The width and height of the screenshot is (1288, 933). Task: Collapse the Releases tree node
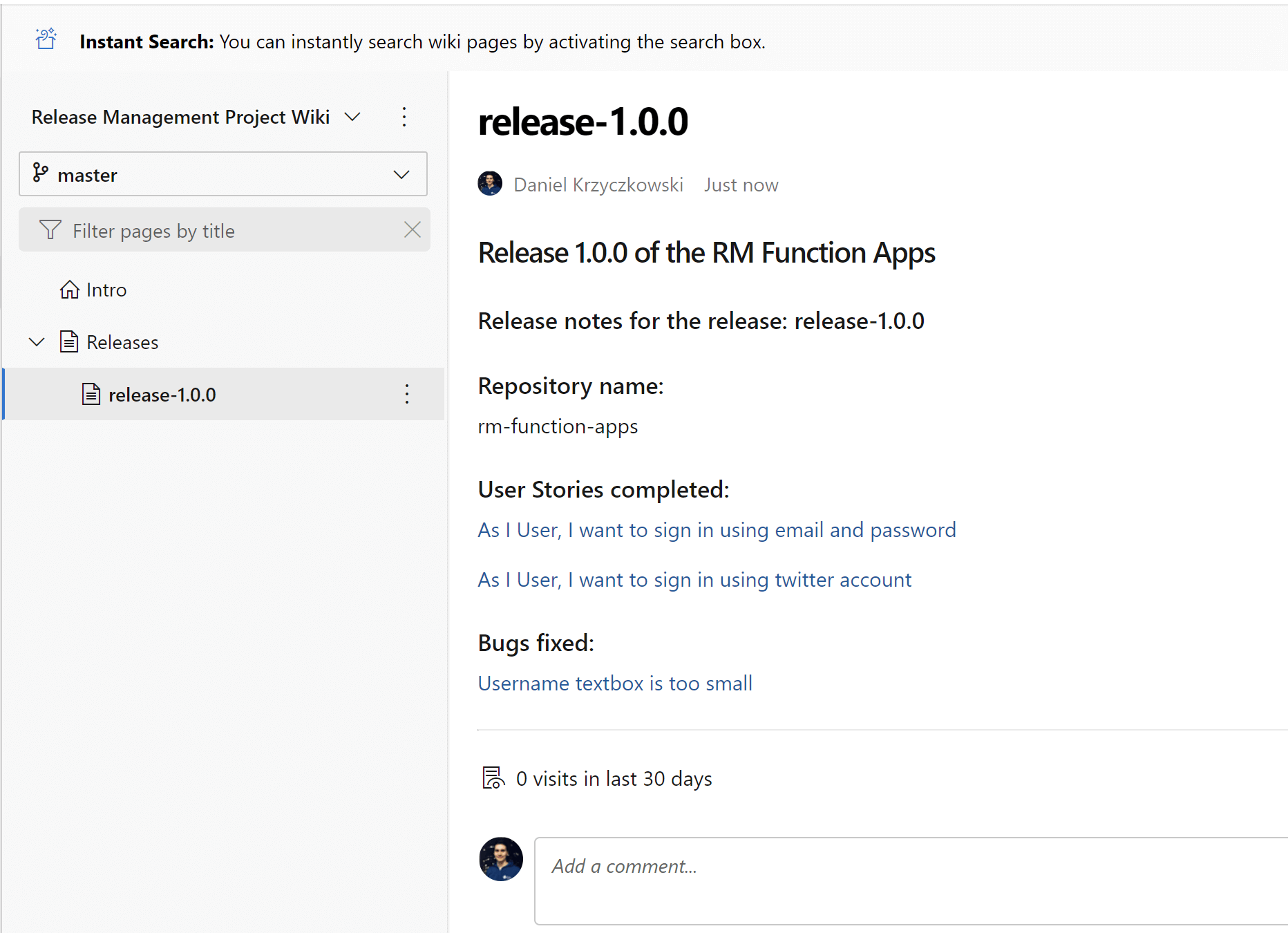(x=37, y=342)
